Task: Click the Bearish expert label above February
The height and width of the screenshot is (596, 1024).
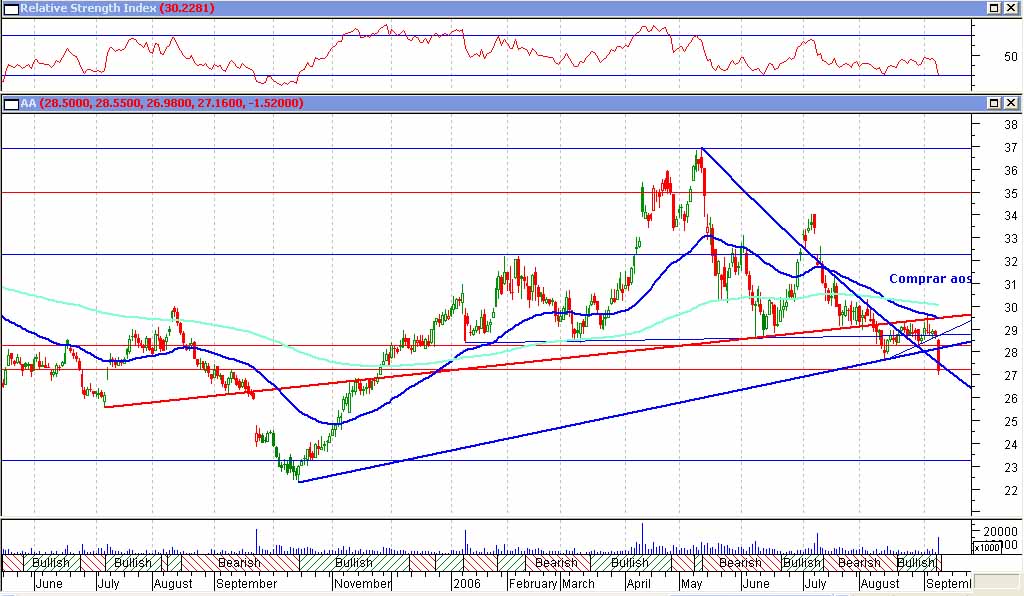Action: [x=556, y=563]
